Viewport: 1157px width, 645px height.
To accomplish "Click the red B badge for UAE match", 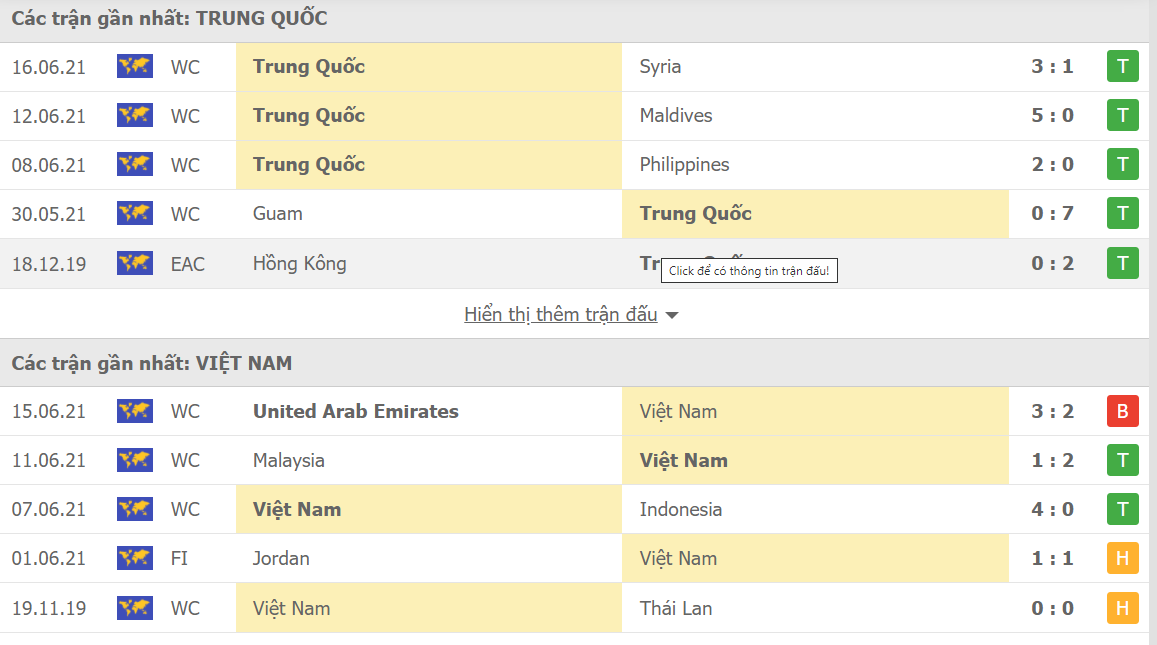I will pyautogui.click(x=1122, y=411).
